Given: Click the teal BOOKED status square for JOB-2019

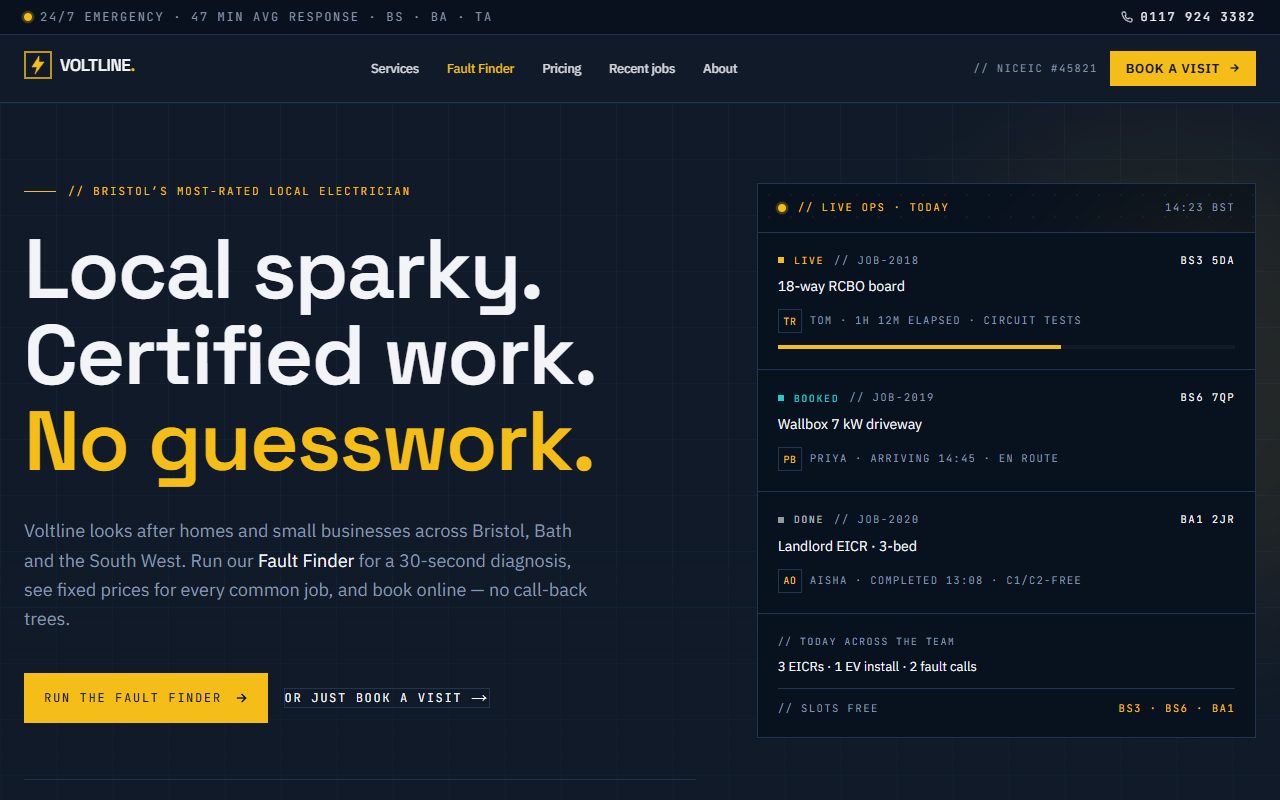Looking at the screenshot, I should click(781, 398).
